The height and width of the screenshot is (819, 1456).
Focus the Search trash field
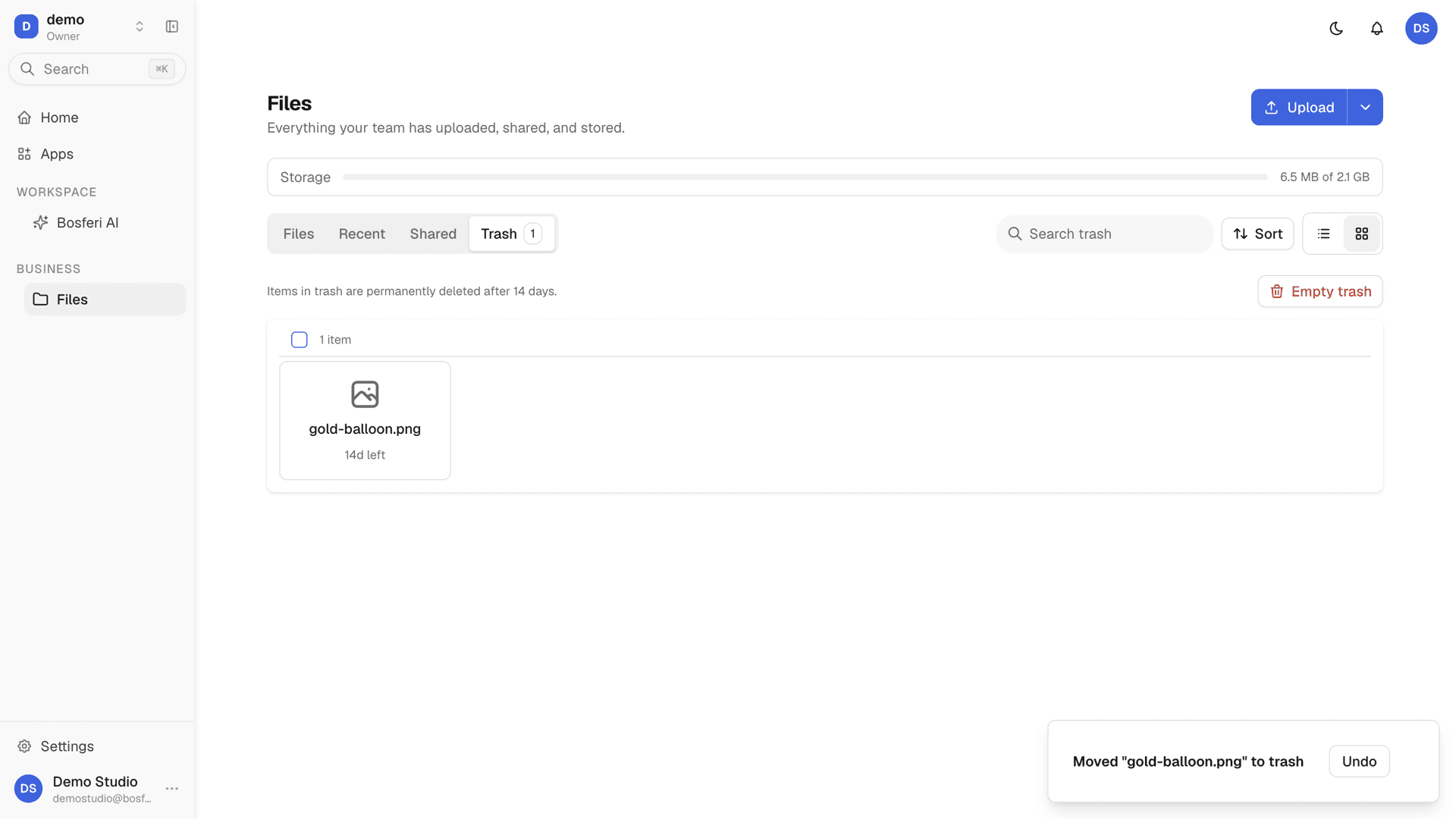click(1105, 234)
